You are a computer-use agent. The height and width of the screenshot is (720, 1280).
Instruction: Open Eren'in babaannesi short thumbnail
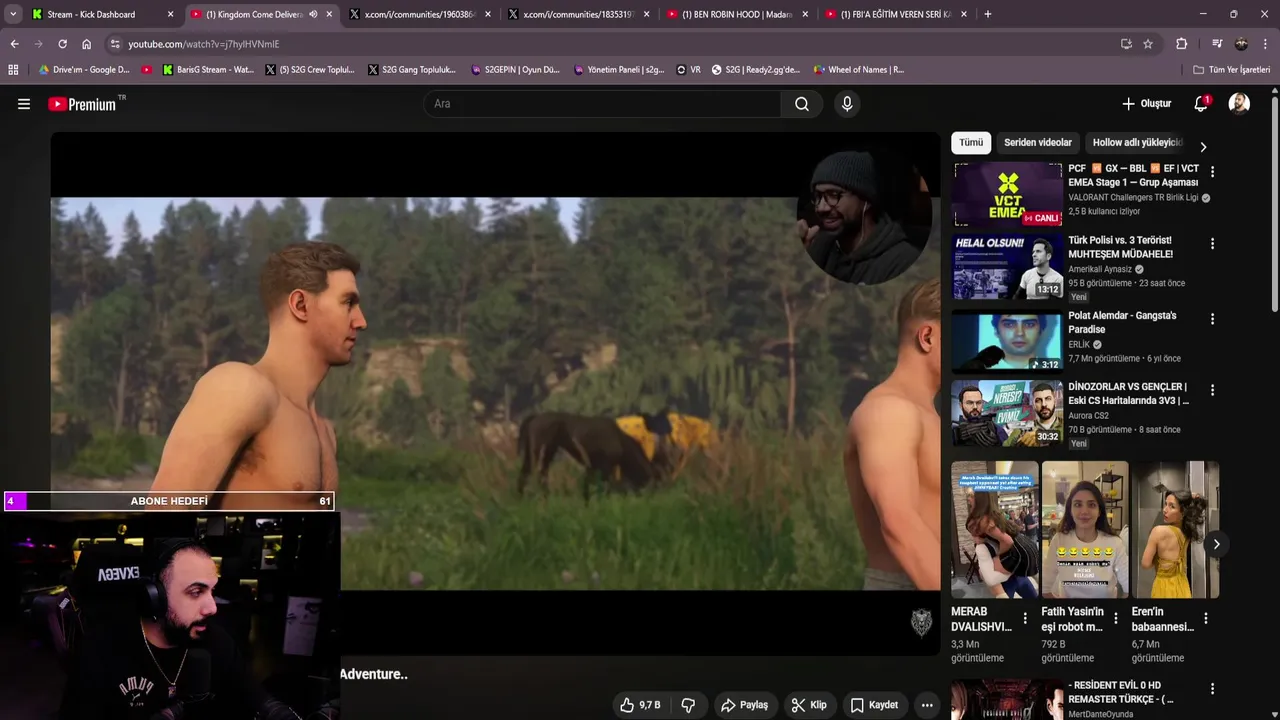pos(1176,529)
